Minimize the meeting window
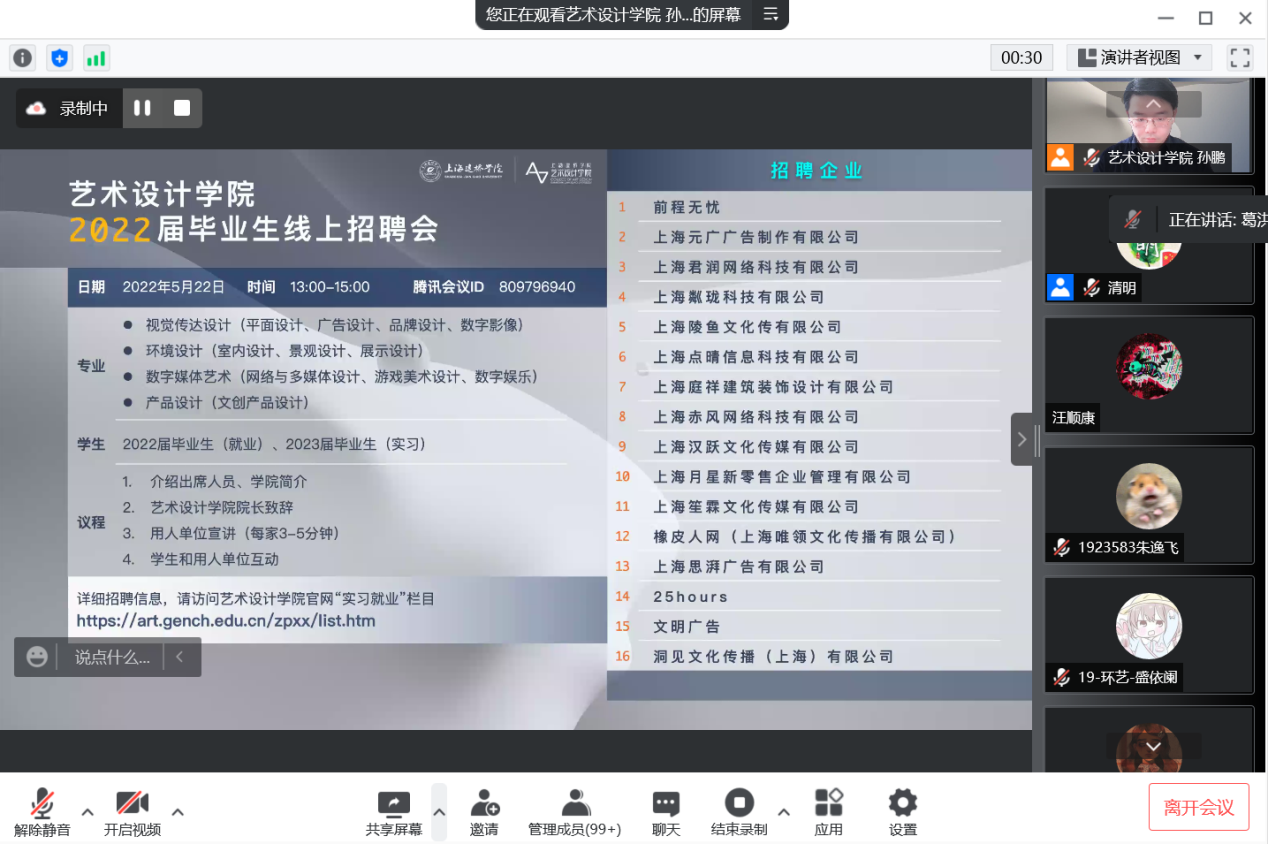This screenshot has width=1268, height=844. click(1166, 18)
